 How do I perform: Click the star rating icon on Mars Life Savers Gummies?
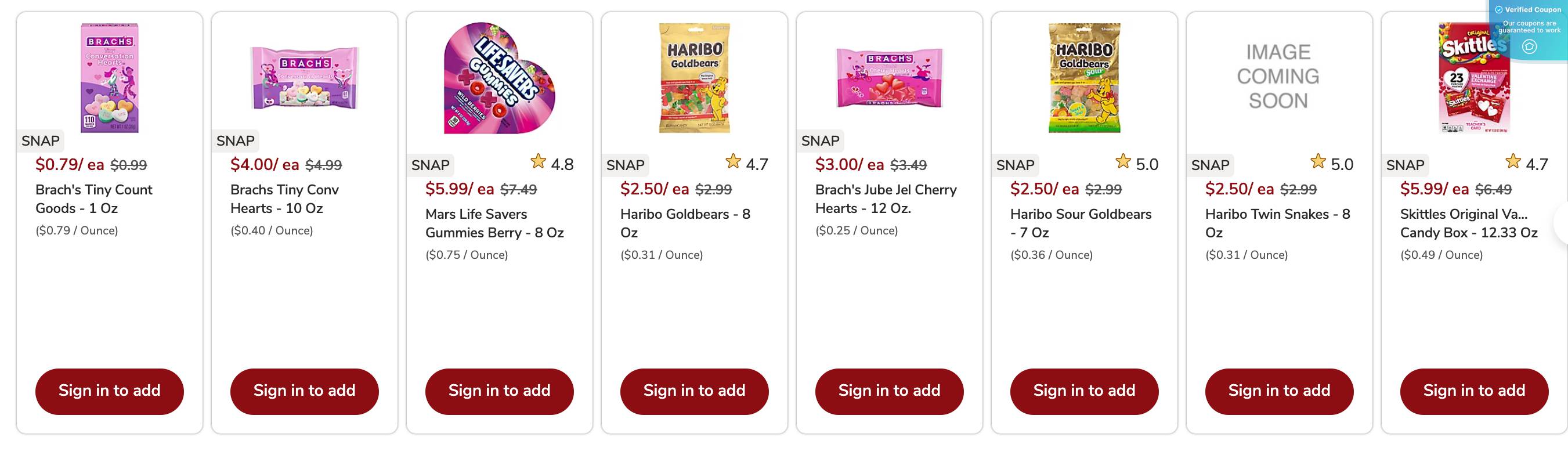pos(539,163)
